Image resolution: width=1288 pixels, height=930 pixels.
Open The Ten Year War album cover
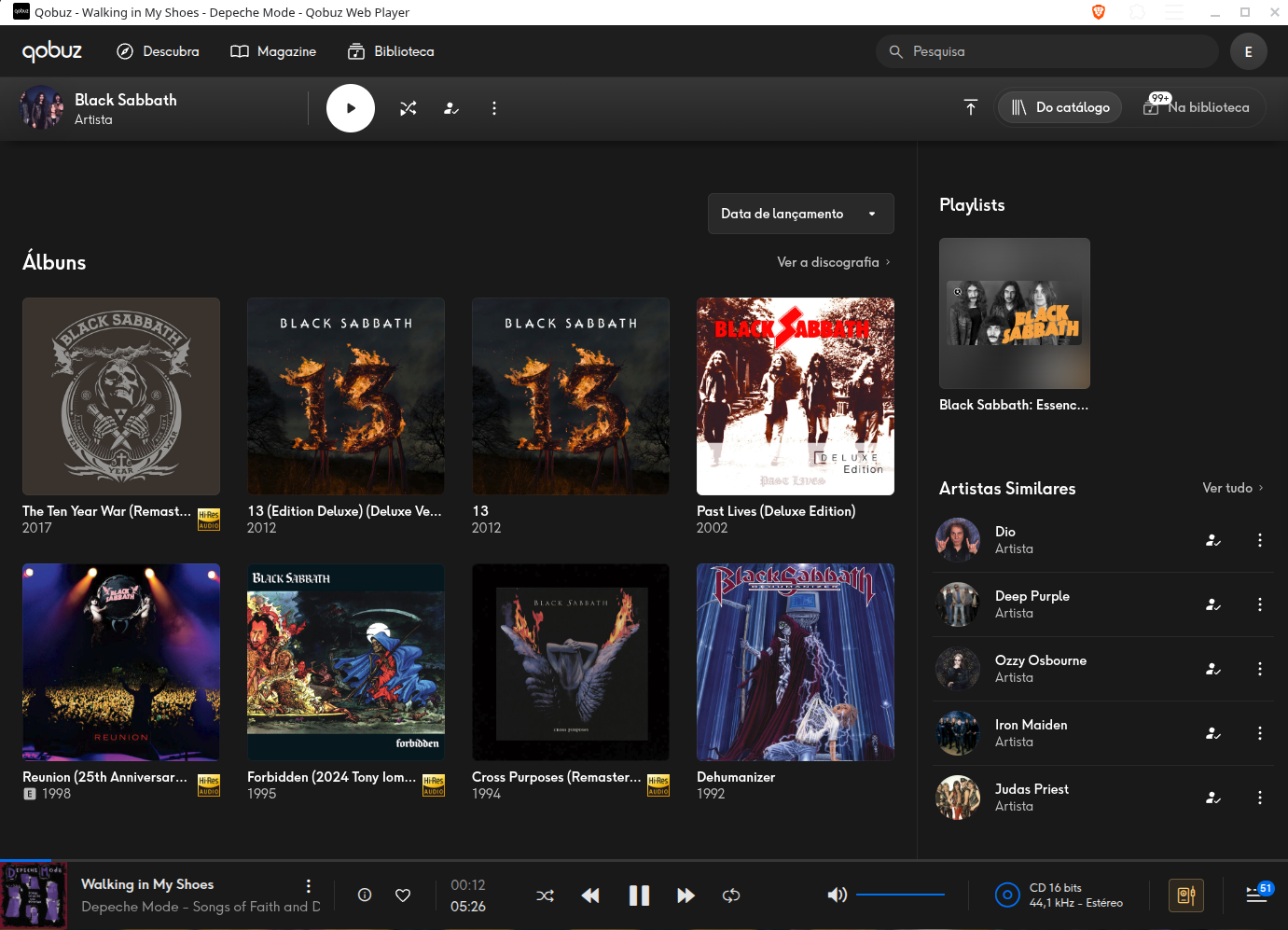tap(121, 396)
